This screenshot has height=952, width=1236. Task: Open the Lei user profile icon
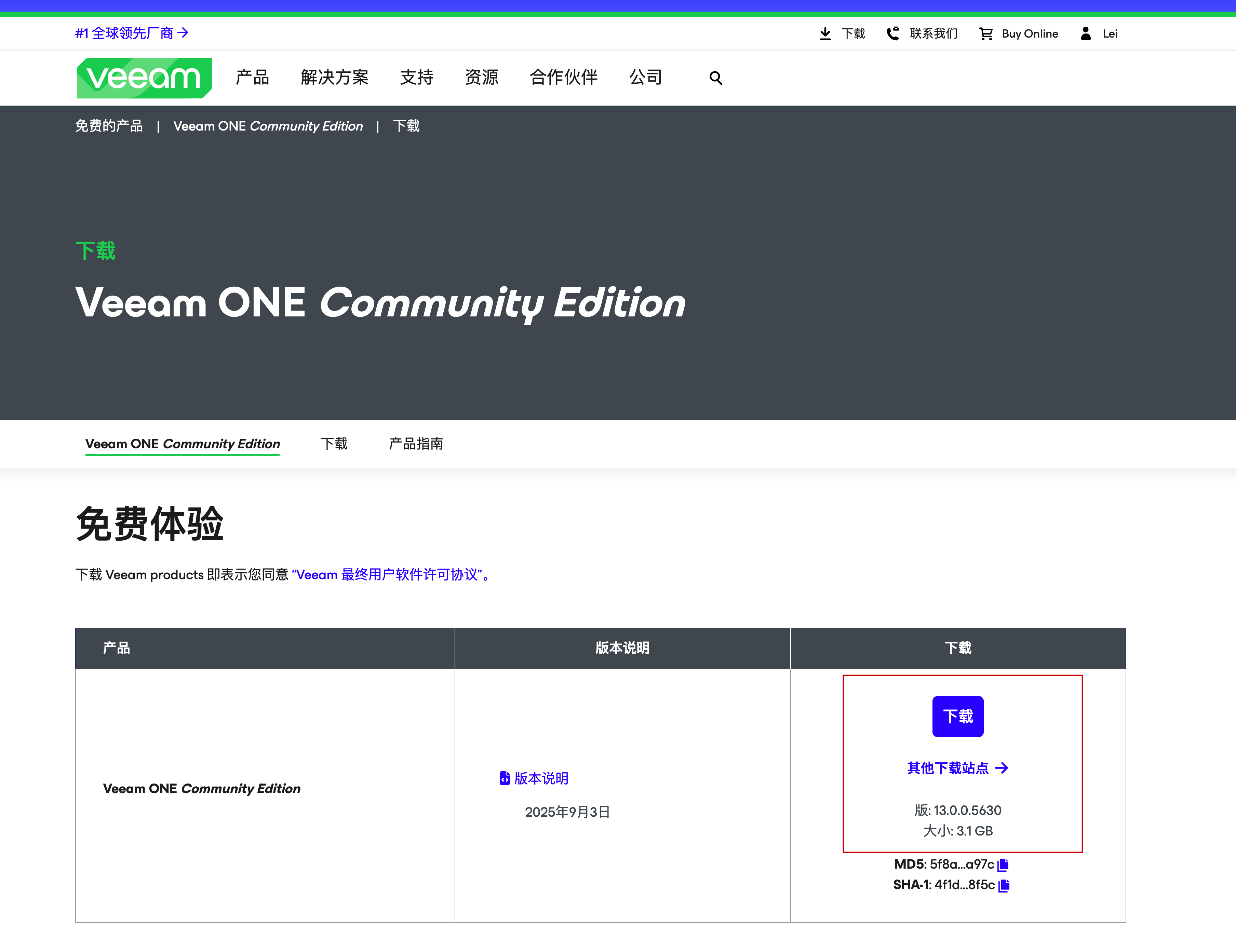coord(1086,34)
